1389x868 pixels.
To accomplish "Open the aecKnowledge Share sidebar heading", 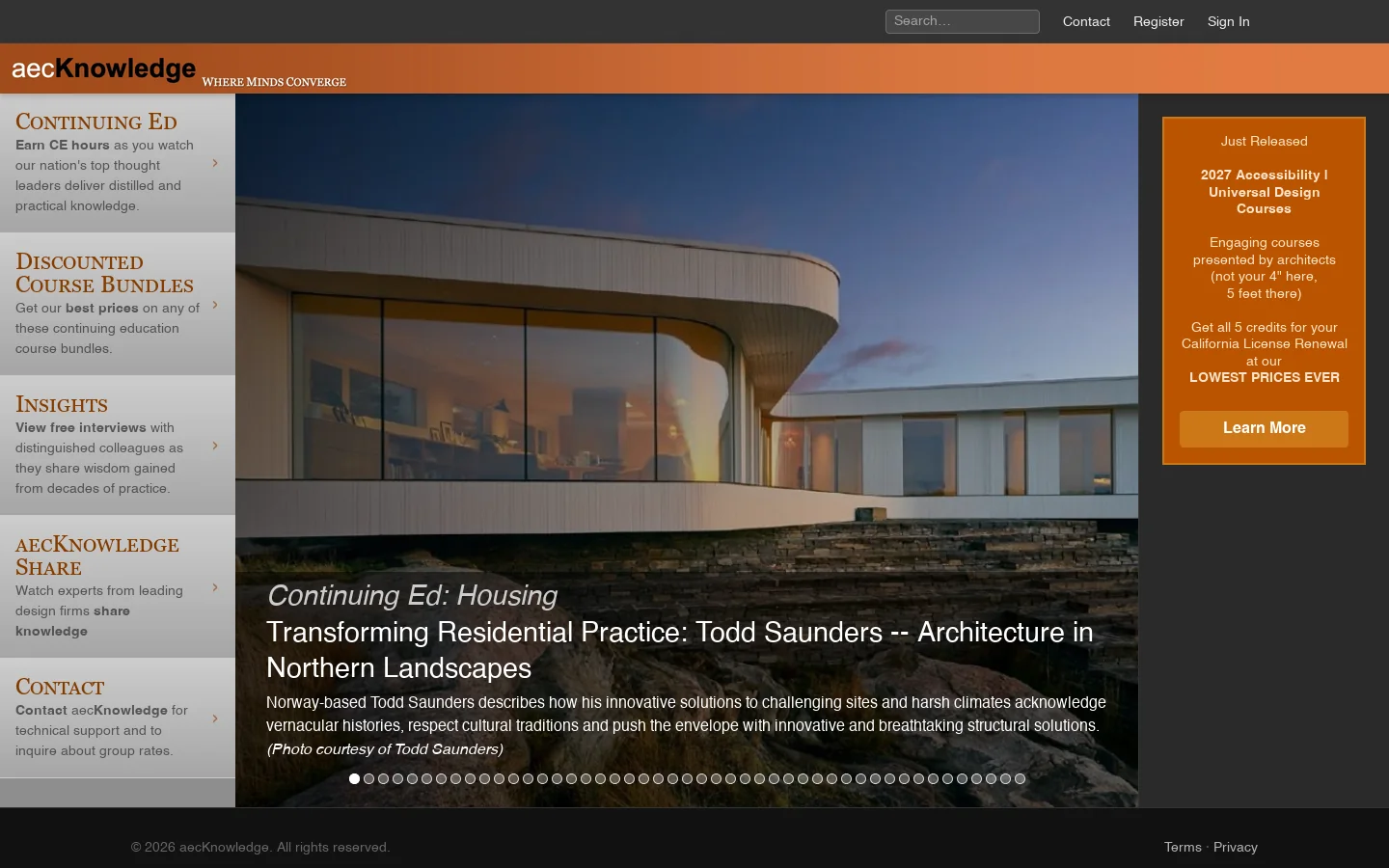I will tap(97, 556).
